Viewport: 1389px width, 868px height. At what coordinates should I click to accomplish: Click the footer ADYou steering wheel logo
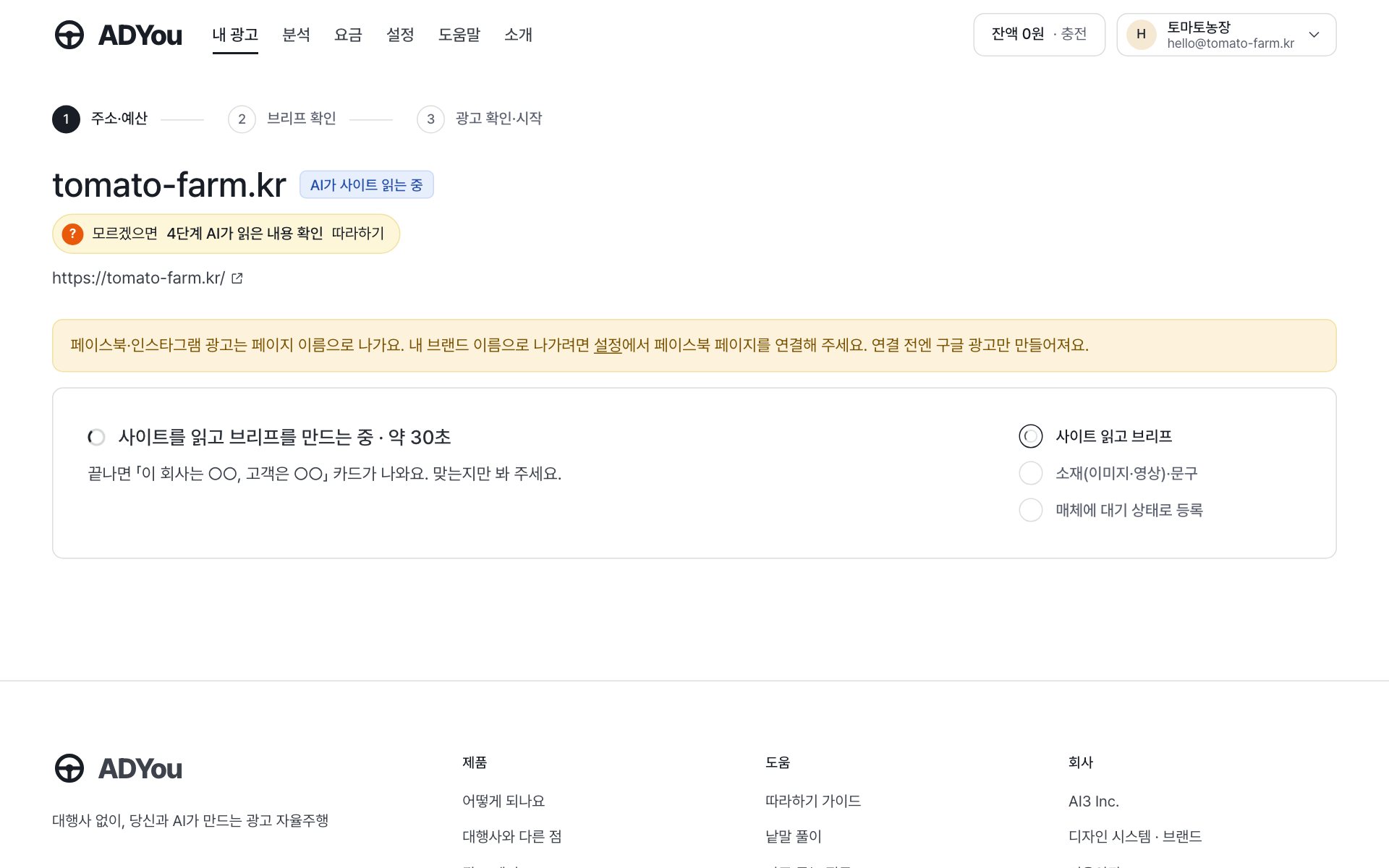click(x=69, y=768)
